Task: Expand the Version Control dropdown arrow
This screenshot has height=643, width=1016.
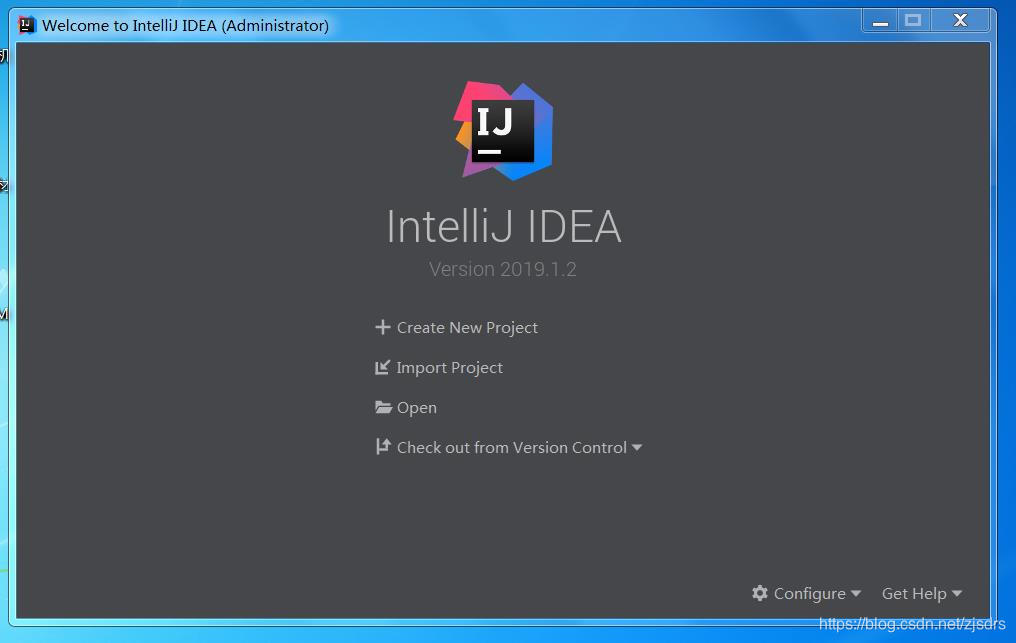Action: pos(637,448)
